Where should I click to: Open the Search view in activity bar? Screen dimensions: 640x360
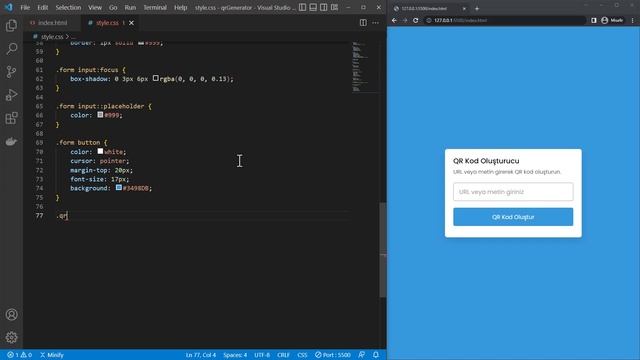tap(11, 49)
